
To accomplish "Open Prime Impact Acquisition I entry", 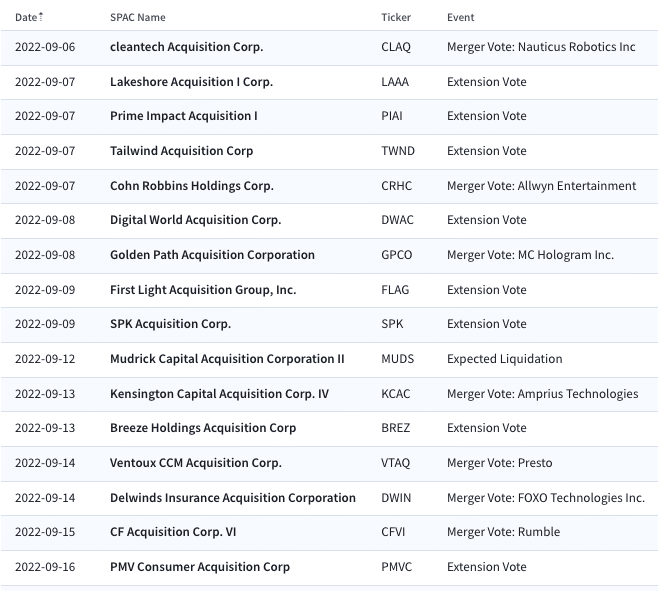I will coord(184,116).
